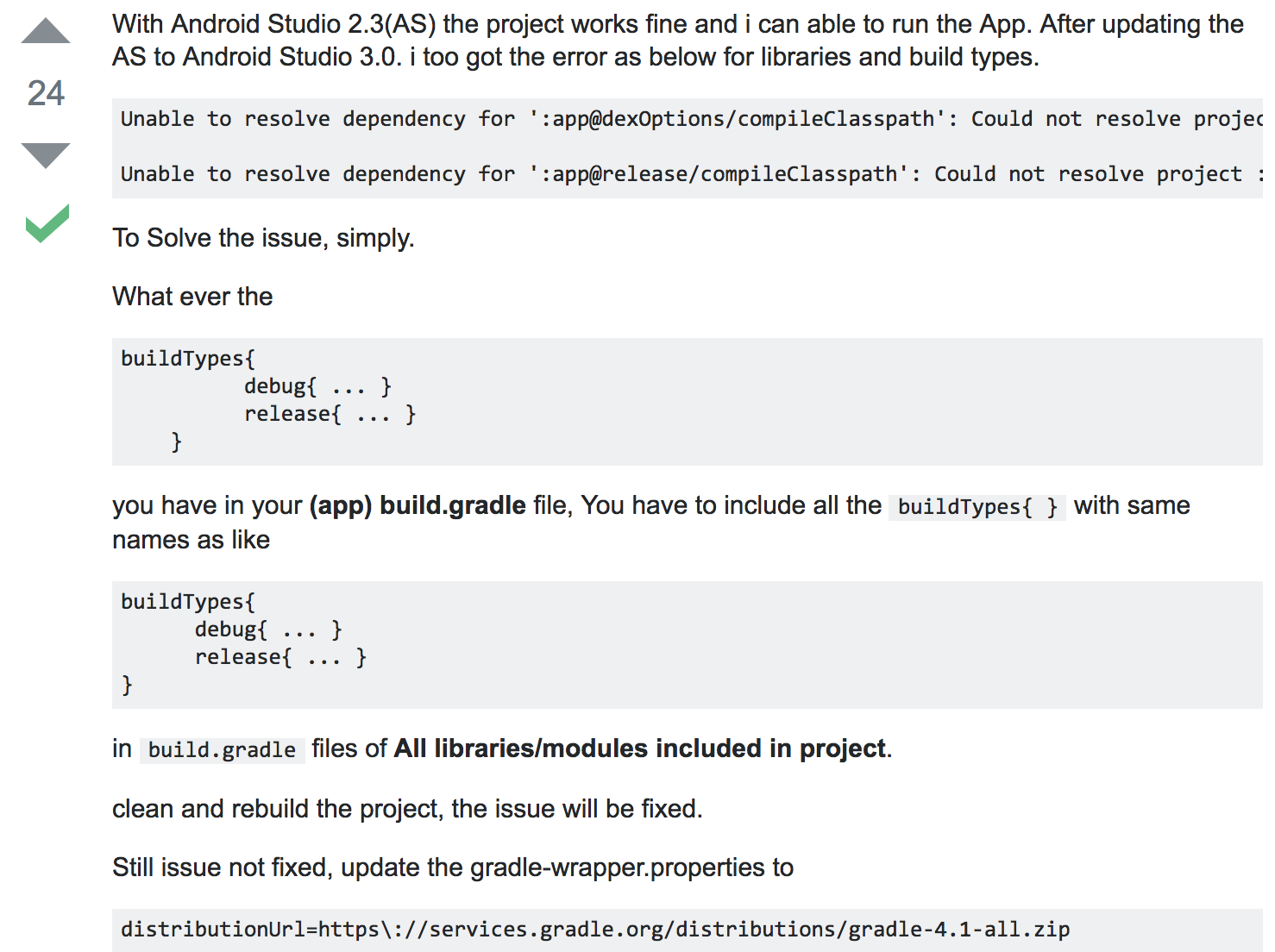Click 'To Solve the issue, simply.' sentence
Image resolution: width=1275 pixels, height=952 pixels.
[x=263, y=238]
